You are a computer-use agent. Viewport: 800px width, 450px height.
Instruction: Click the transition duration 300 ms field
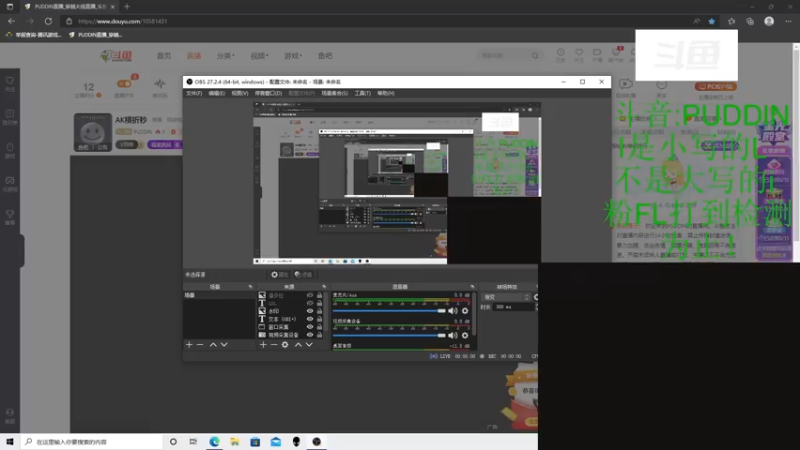(x=513, y=307)
